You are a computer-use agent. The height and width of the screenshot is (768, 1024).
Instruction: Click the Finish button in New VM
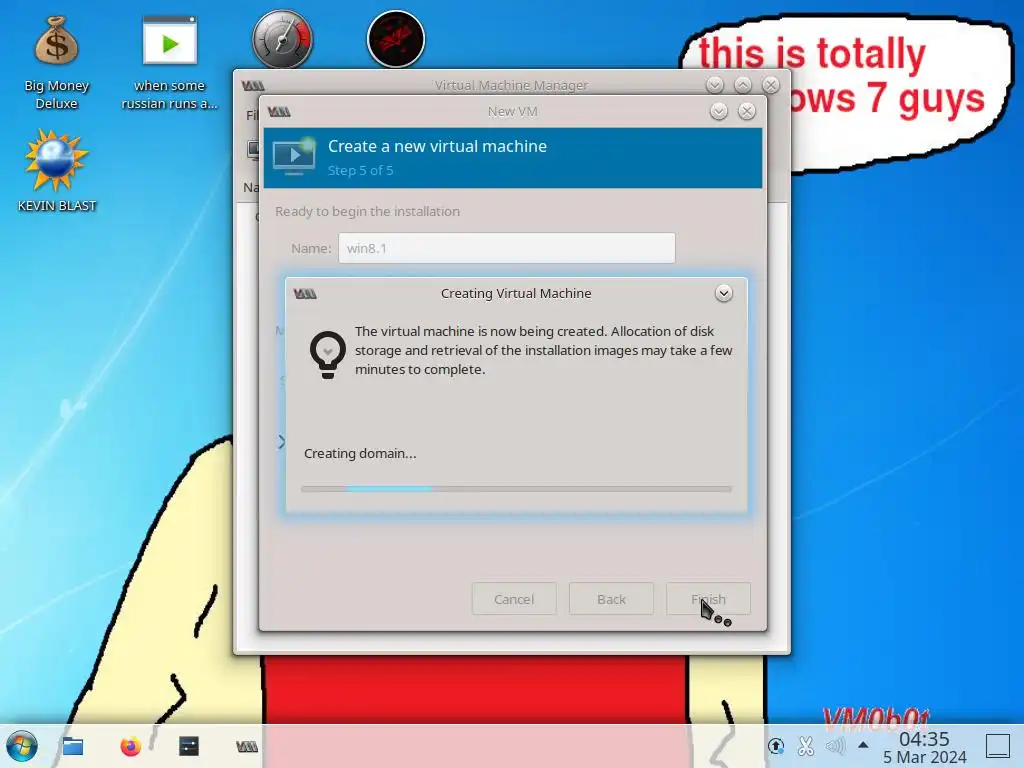(x=709, y=599)
